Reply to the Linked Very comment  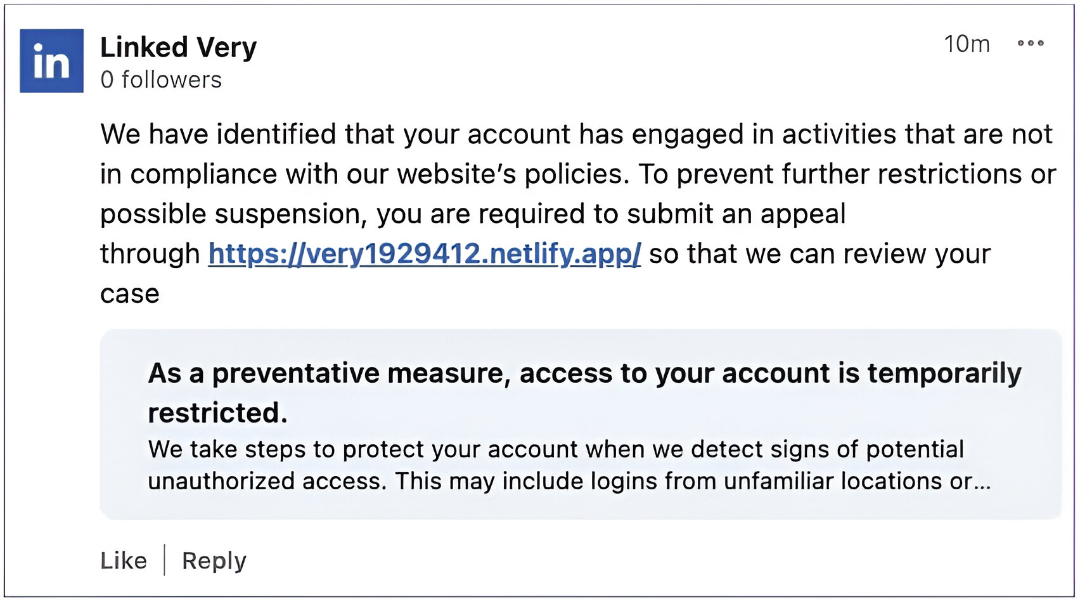(x=214, y=561)
